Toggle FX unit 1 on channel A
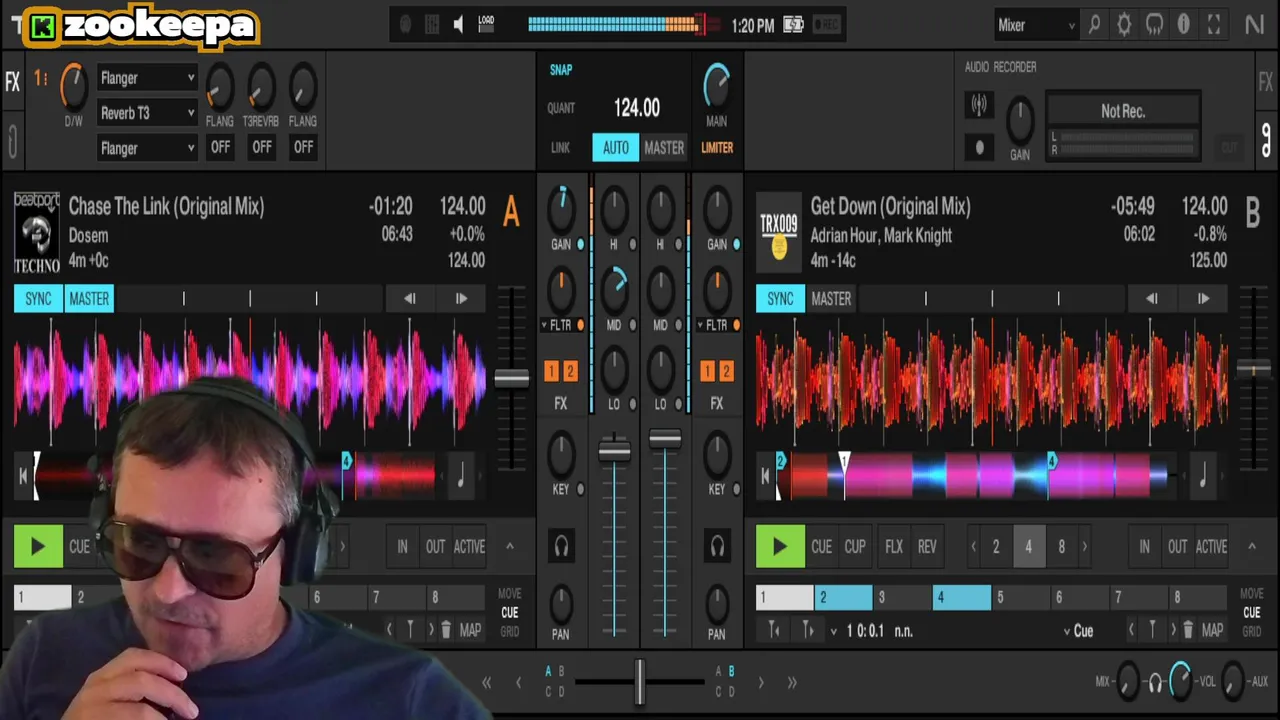1280x720 pixels. (551, 372)
